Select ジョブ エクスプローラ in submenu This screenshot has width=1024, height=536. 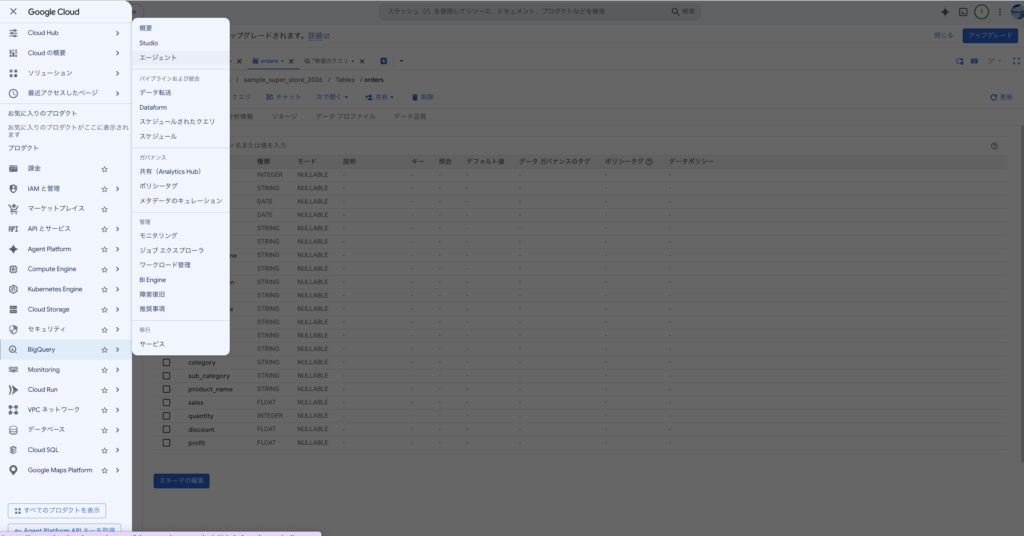tap(171, 251)
